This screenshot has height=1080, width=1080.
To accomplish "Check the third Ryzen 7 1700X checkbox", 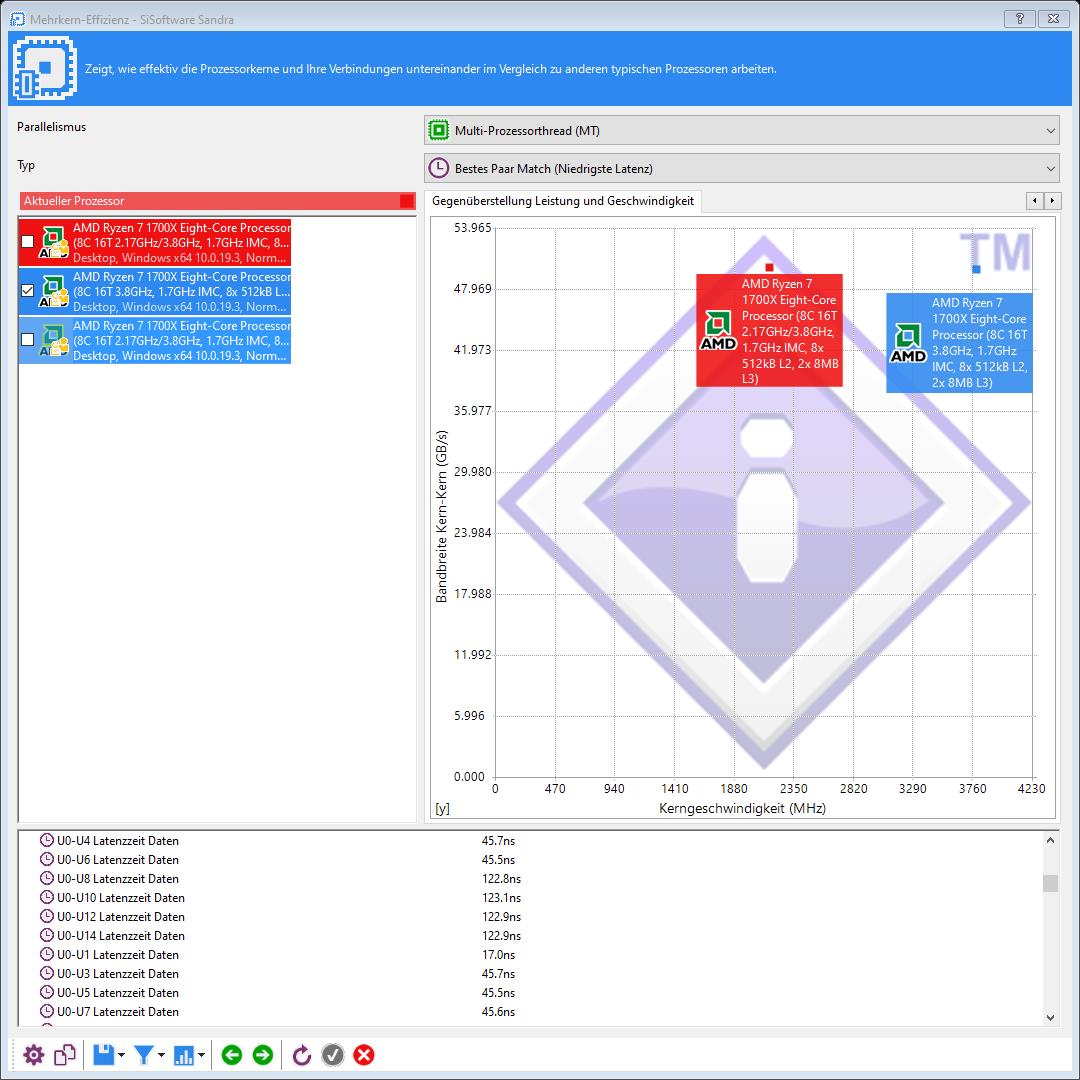I will click(28, 340).
